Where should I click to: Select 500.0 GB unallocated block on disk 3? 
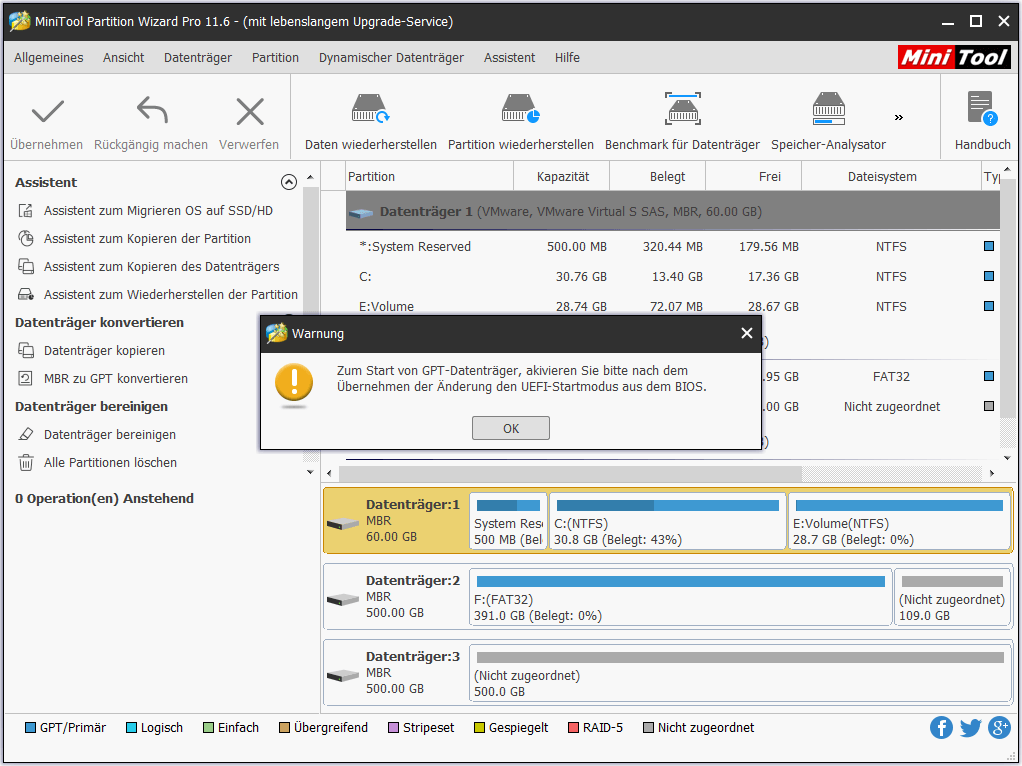[740, 673]
